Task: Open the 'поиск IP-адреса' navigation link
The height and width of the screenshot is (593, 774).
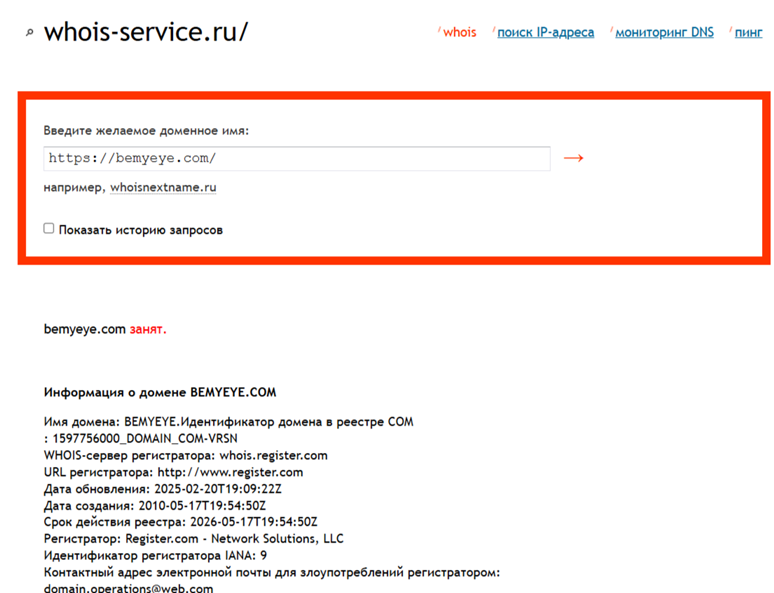Action: pos(545,32)
